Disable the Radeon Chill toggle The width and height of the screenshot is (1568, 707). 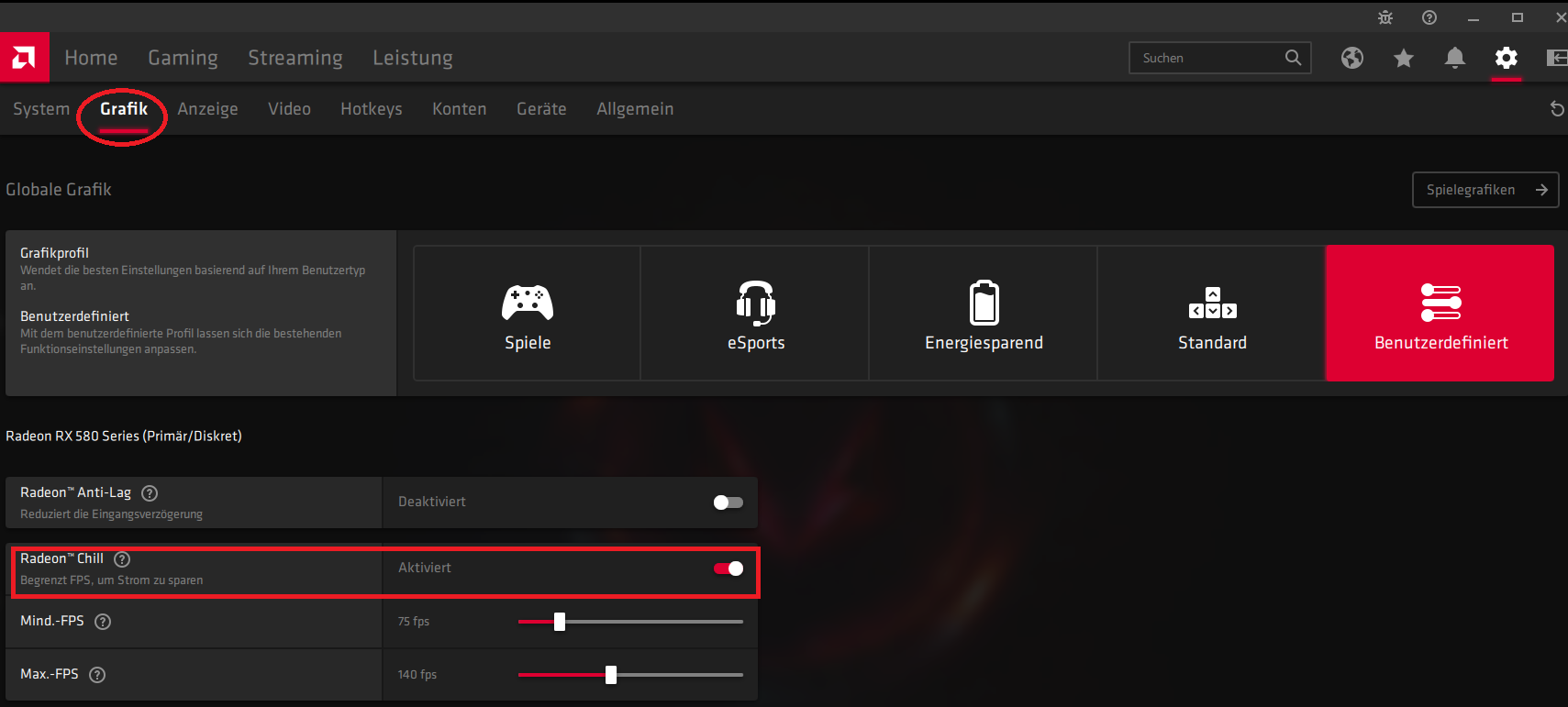pyautogui.click(x=728, y=569)
